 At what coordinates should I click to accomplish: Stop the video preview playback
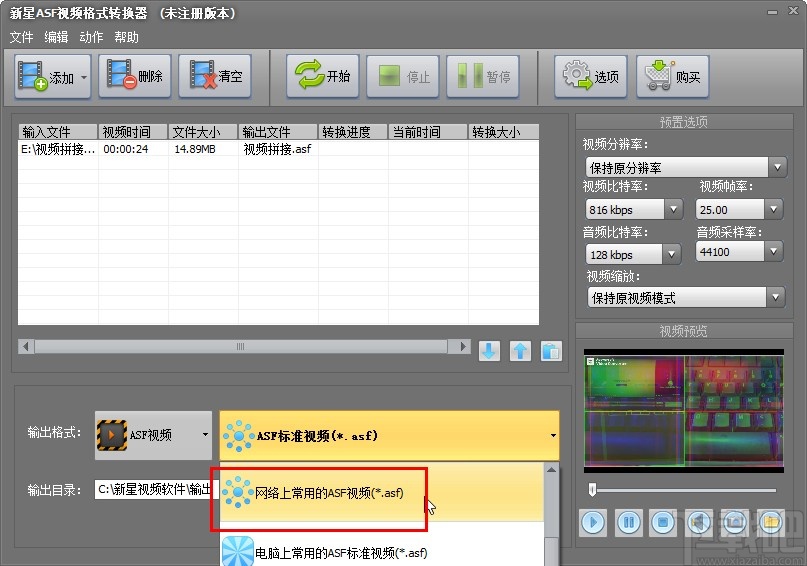coord(662,521)
